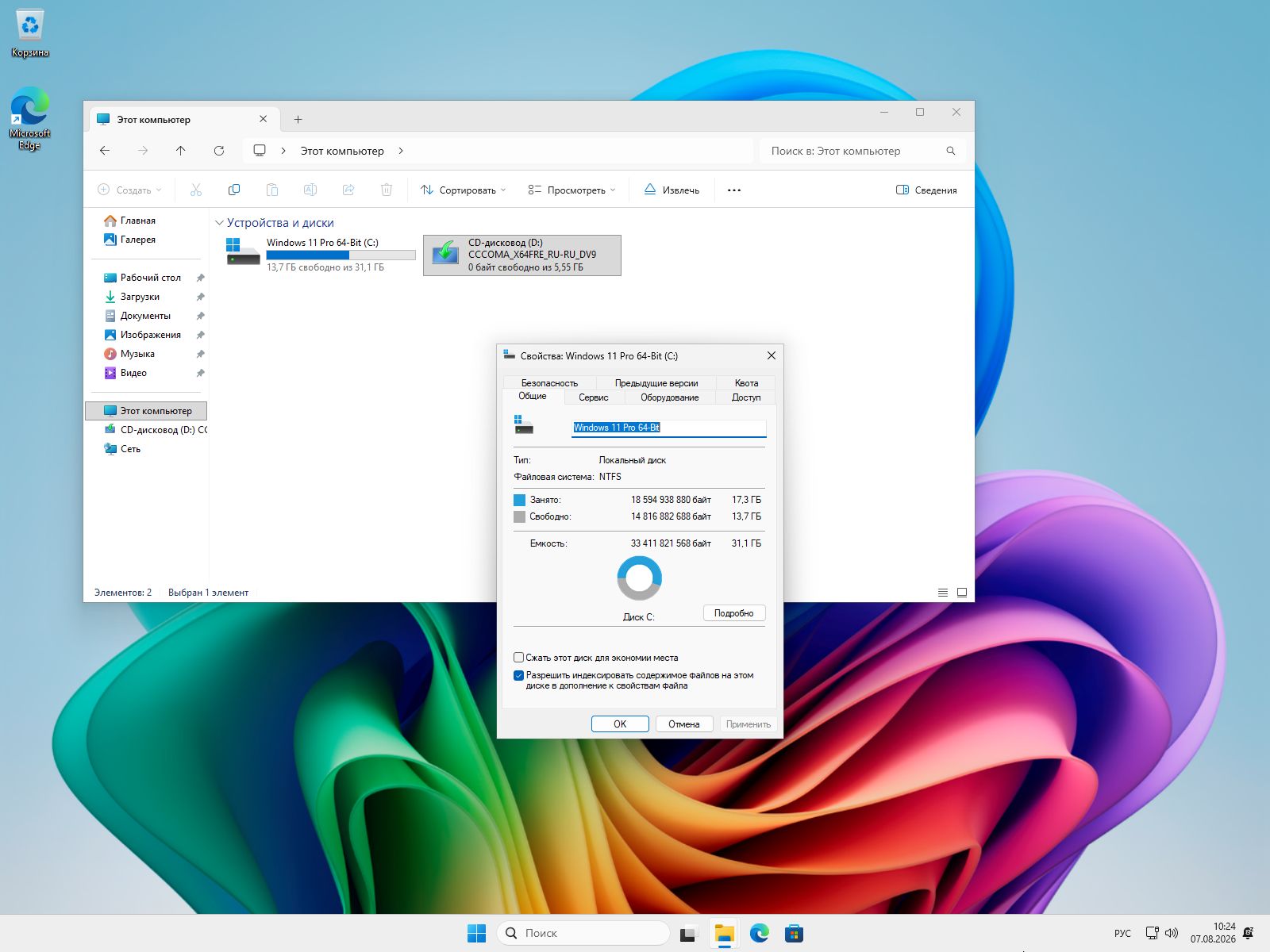The image size is (1270, 952).
Task: Open Windows Start menu
Action: [477, 933]
